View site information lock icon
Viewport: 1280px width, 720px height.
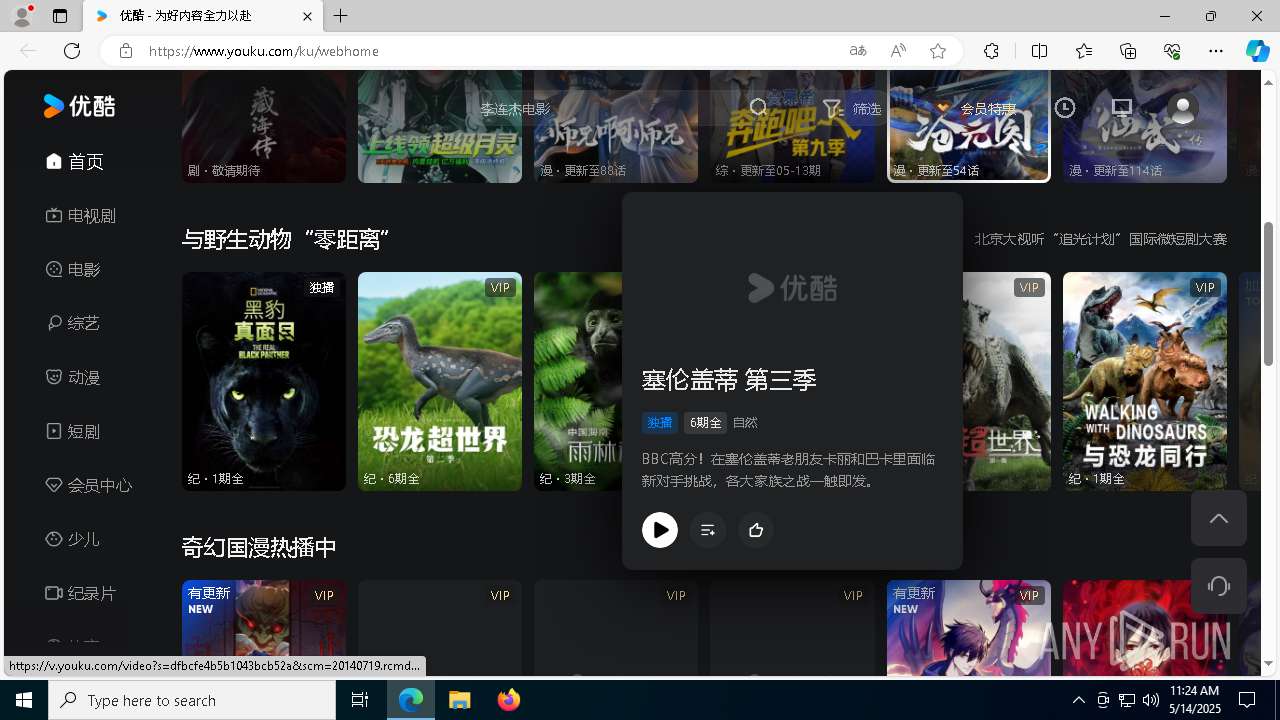[x=125, y=51]
